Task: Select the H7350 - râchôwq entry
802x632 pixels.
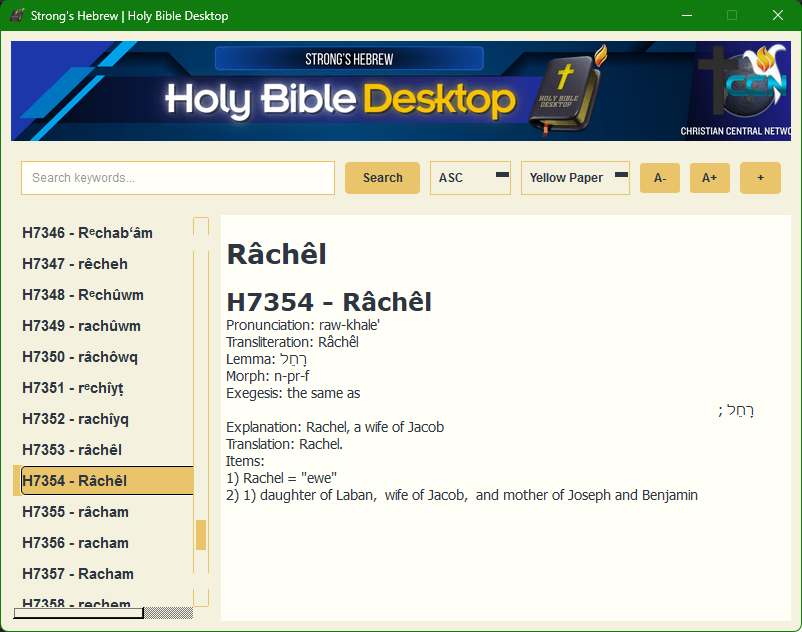Action: 103,357
